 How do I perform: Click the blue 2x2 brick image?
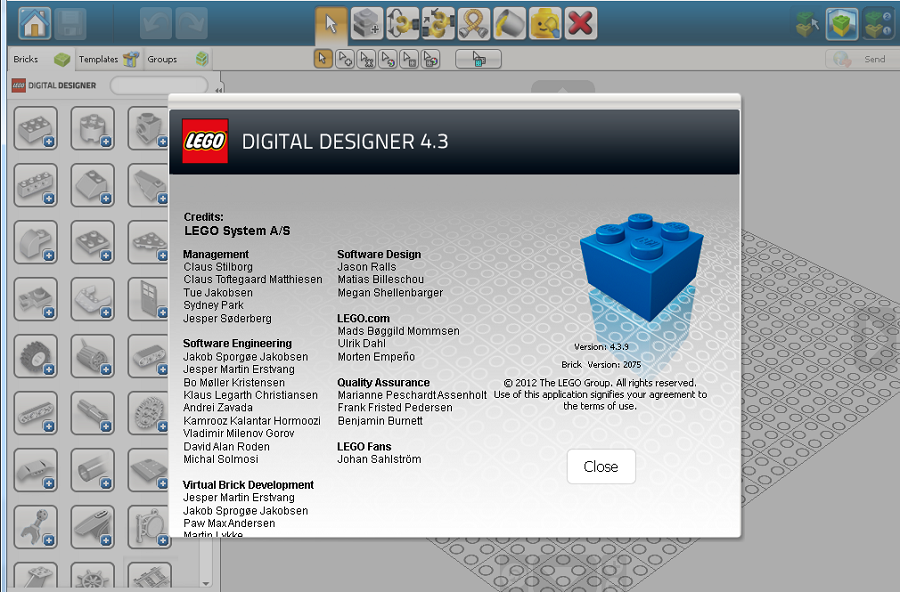[x=642, y=267]
